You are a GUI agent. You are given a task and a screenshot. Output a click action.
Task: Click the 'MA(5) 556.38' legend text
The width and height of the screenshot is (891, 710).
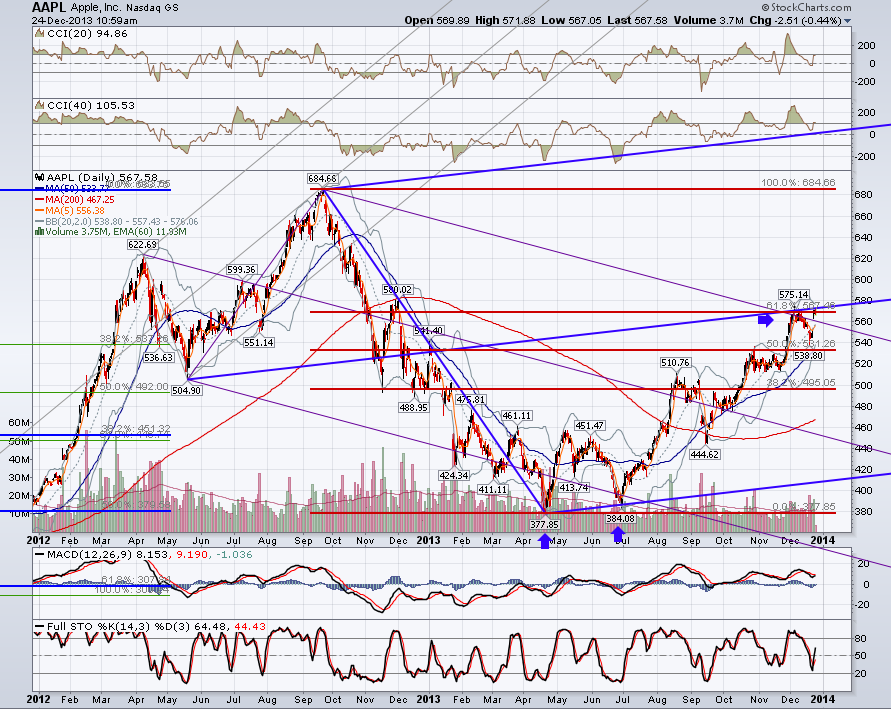76,210
